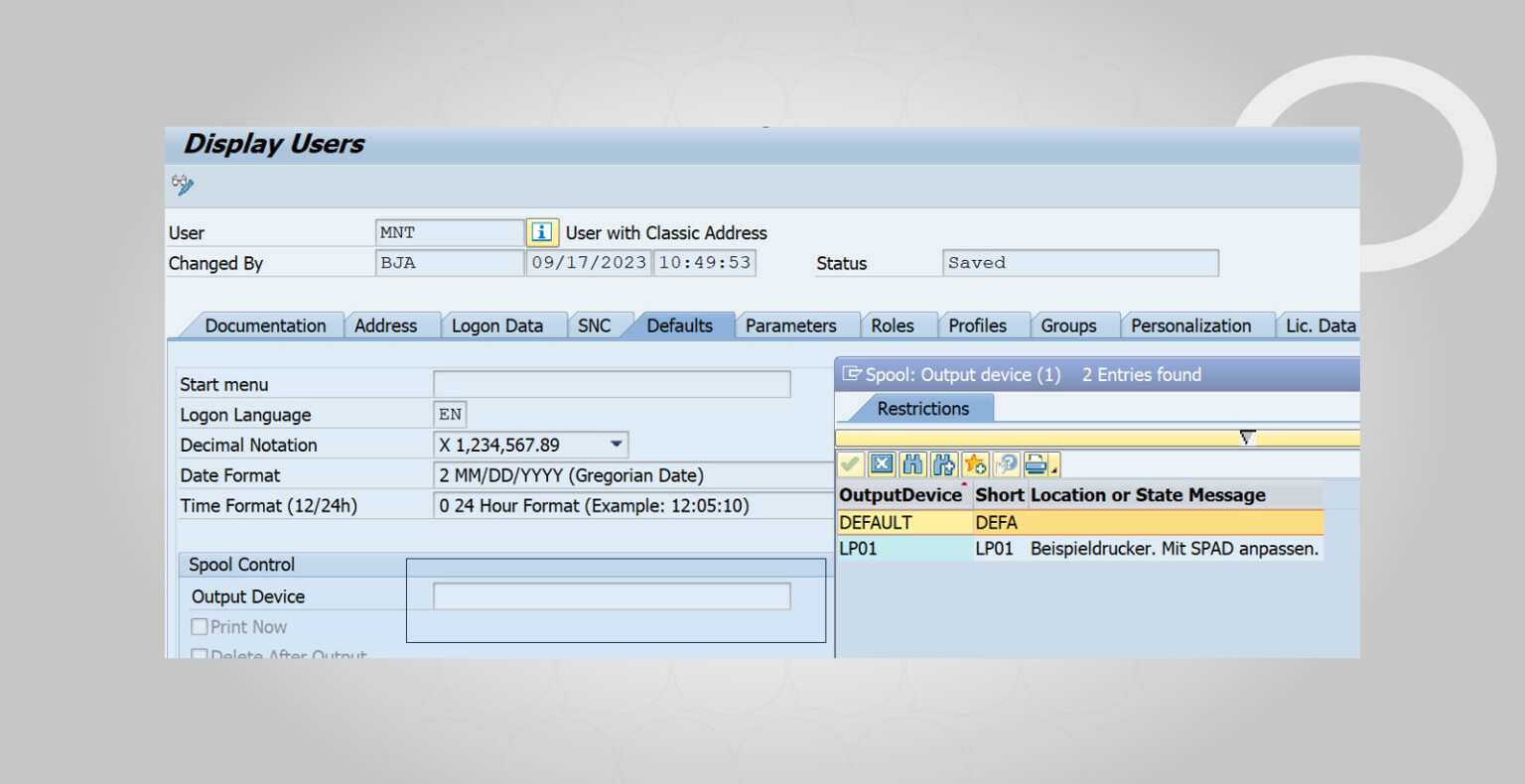The height and width of the screenshot is (784, 1525).
Task: Click the star Add to Personal List icon
Action: [975, 464]
